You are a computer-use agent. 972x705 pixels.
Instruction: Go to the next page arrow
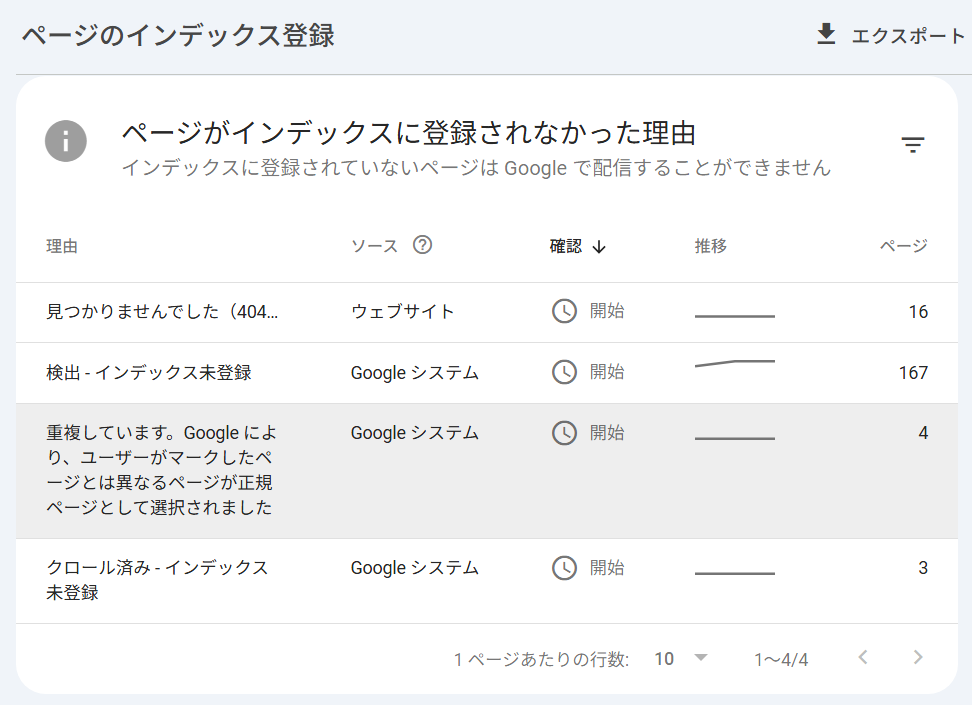pos(918,658)
